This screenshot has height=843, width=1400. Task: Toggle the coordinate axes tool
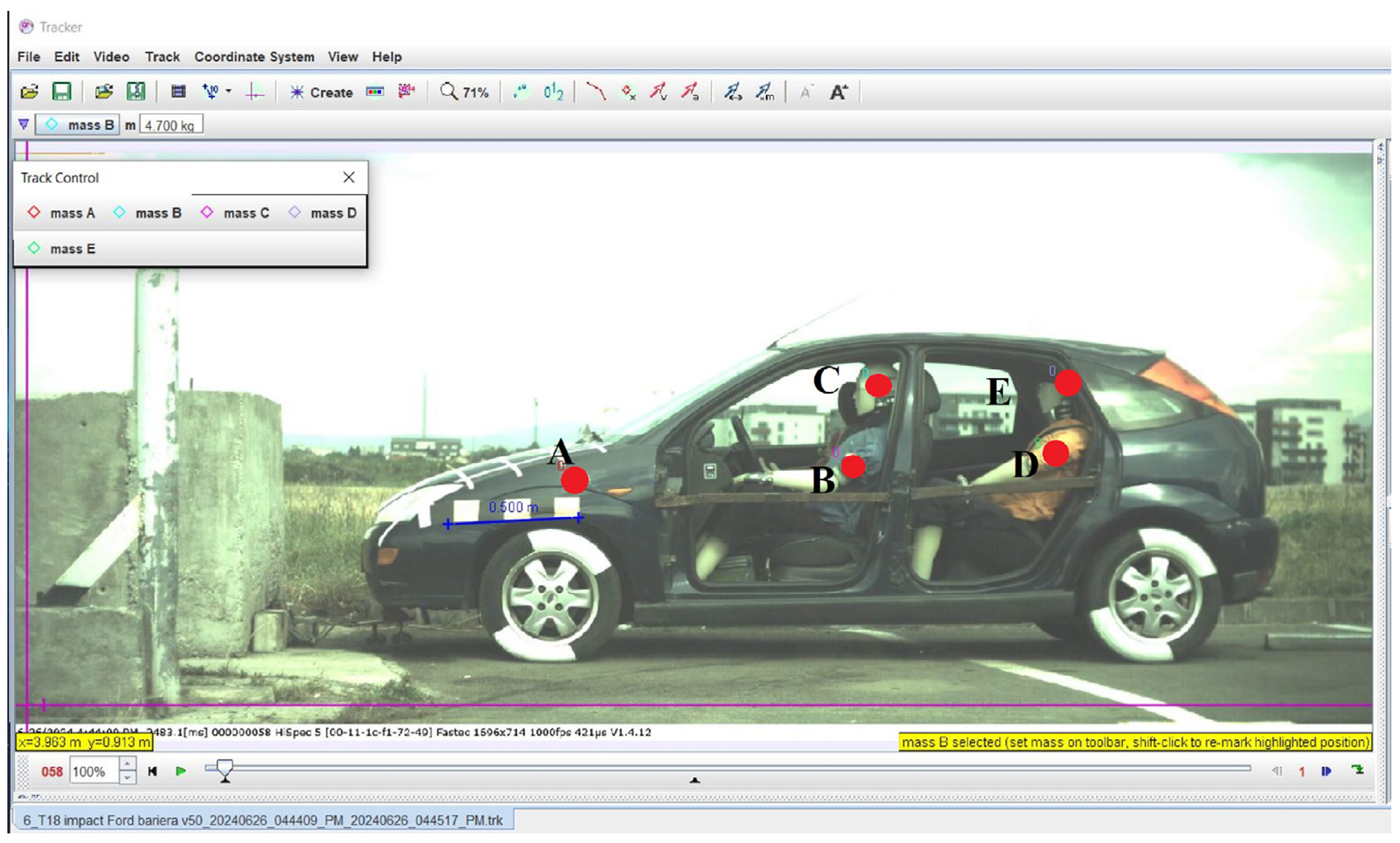point(254,91)
